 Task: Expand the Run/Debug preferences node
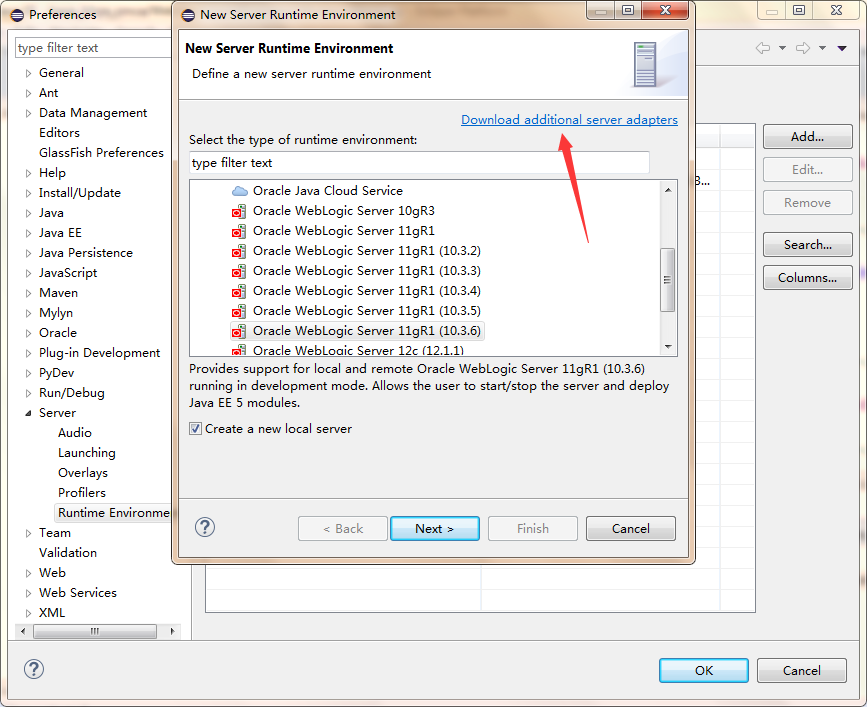[x=29, y=394]
